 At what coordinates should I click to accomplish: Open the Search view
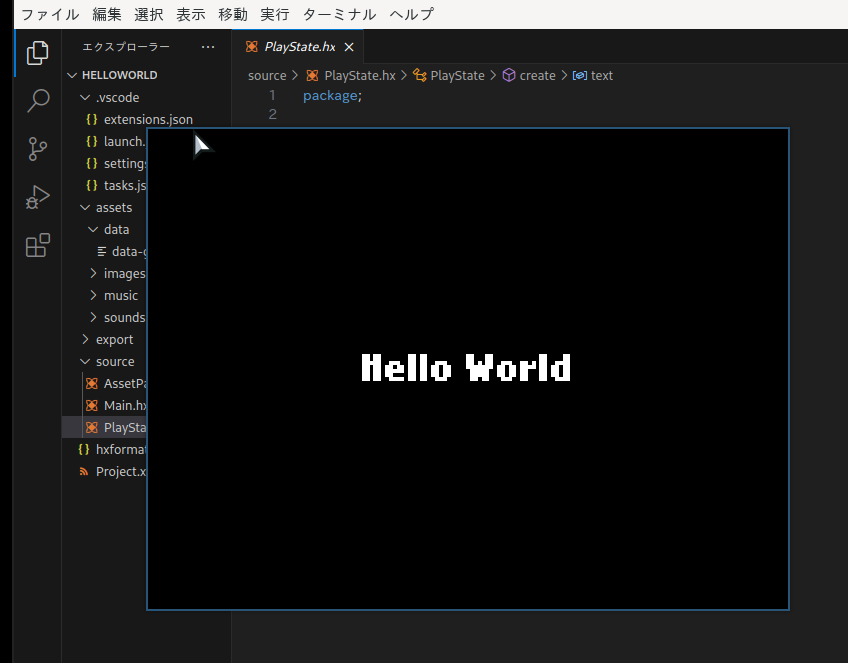pos(37,101)
